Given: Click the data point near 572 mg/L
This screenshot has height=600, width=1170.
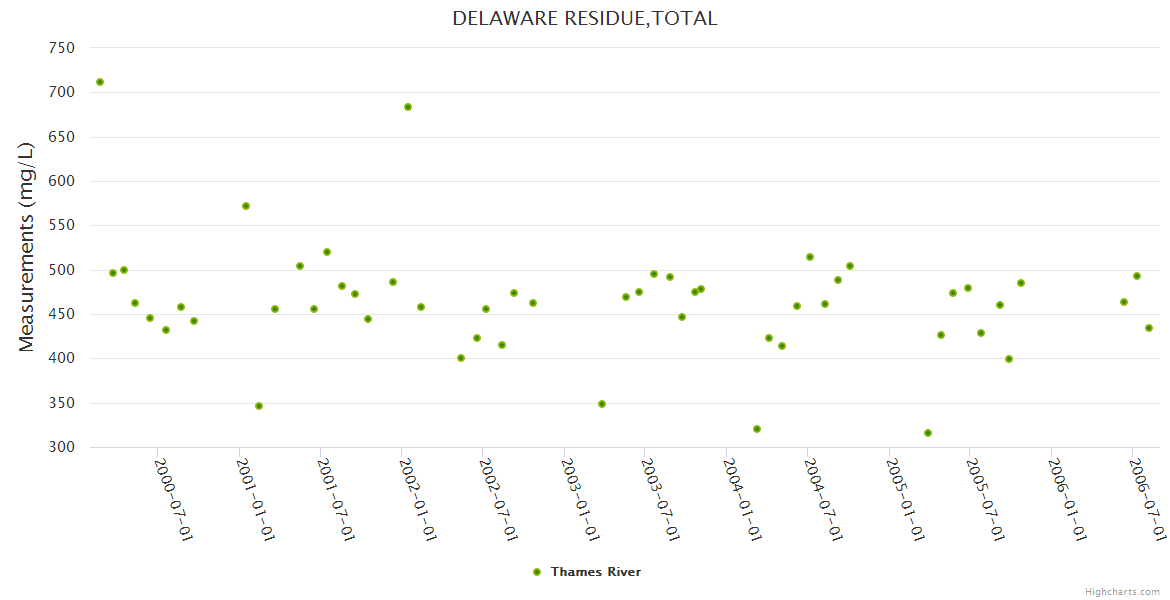Looking at the screenshot, I should tap(246, 206).
